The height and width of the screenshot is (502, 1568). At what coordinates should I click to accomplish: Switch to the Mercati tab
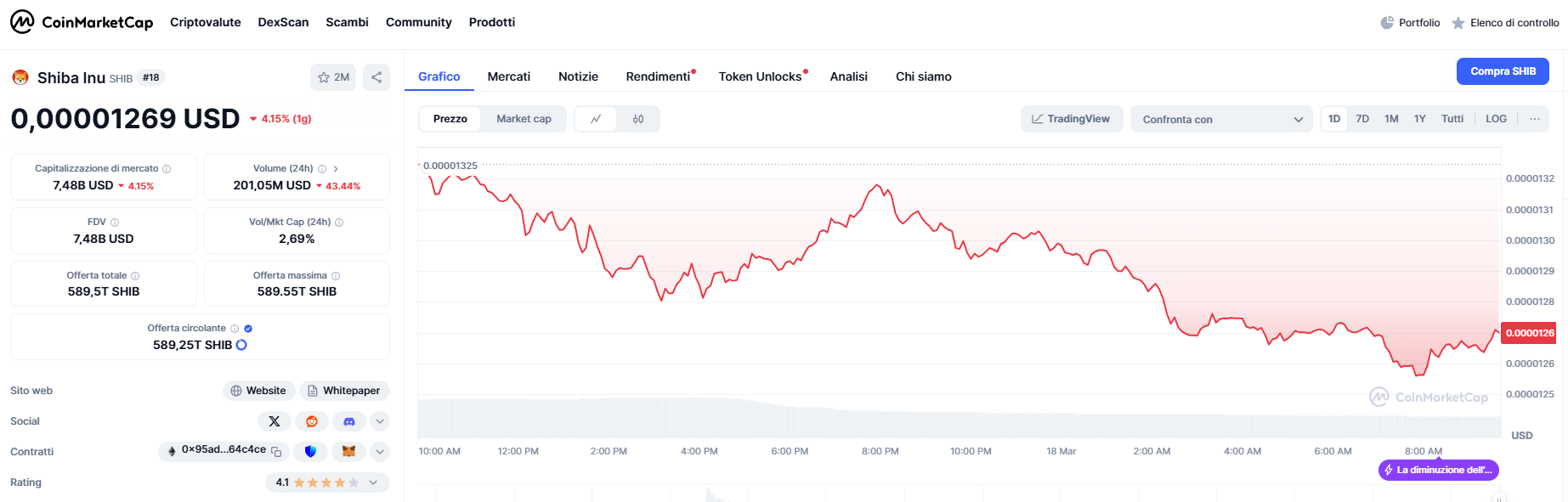pos(508,76)
